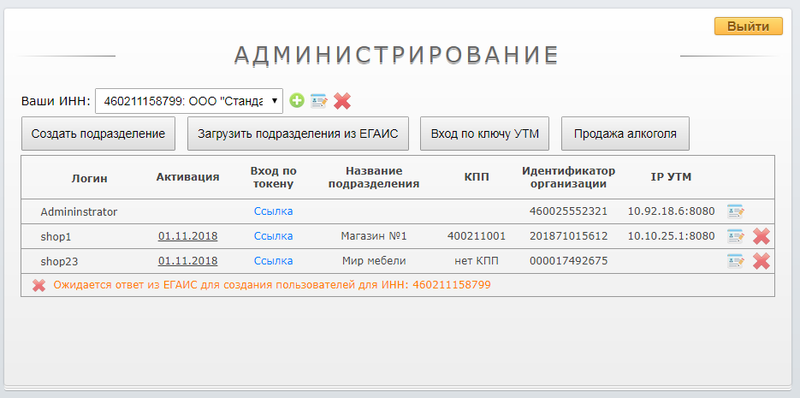Click the Мир мебели cell
This screenshot has width=800, height=398.
pyautogui.click(x=373, y=261)
